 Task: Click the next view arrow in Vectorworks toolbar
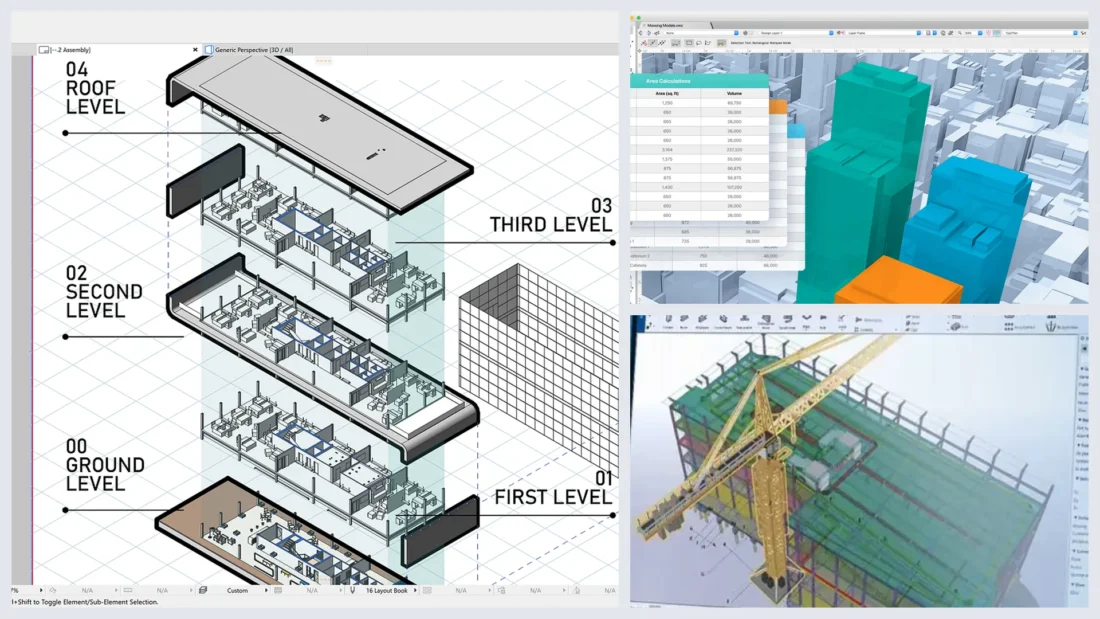648,33
